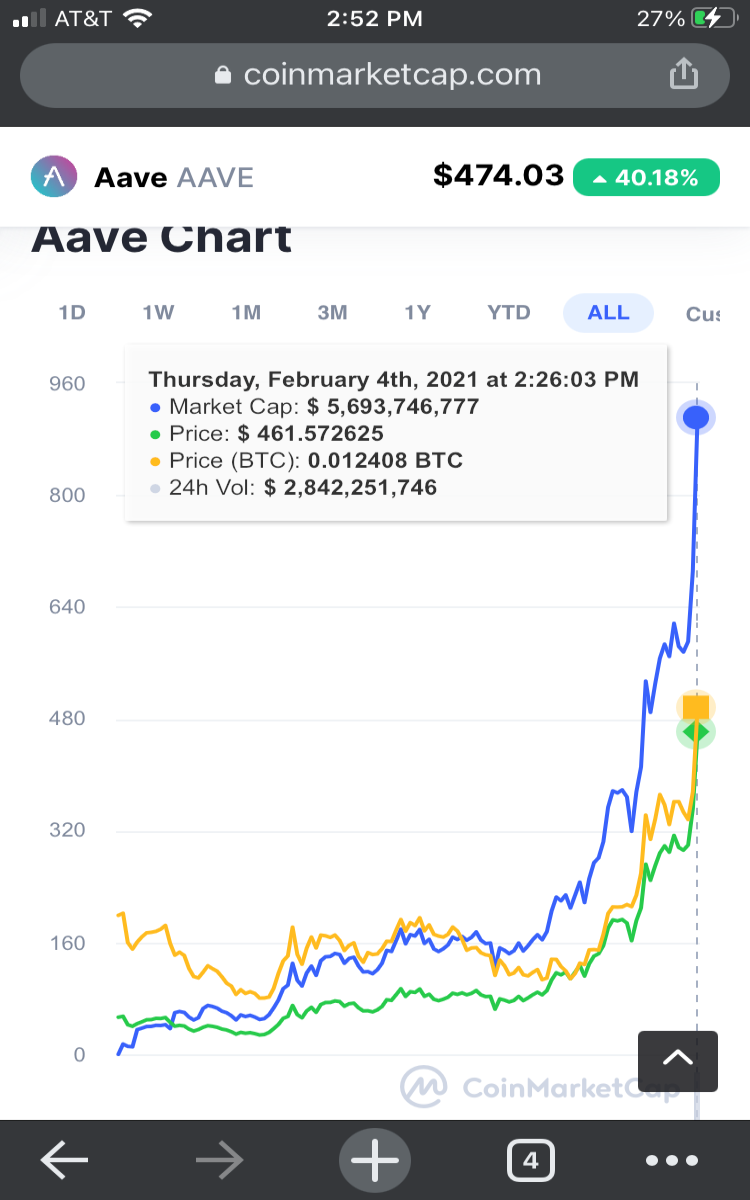
Task: Click the Aave logo icon
Action: coord(55,177)
